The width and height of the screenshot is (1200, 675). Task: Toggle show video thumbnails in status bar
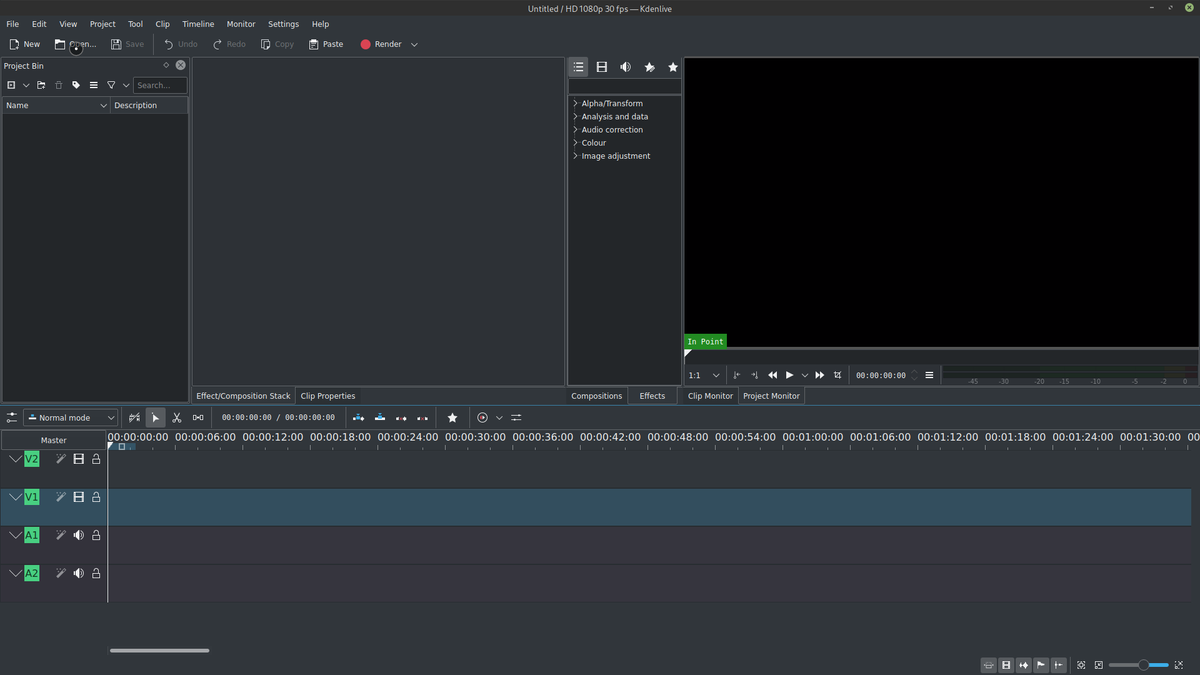click(x=1006, y=665)
